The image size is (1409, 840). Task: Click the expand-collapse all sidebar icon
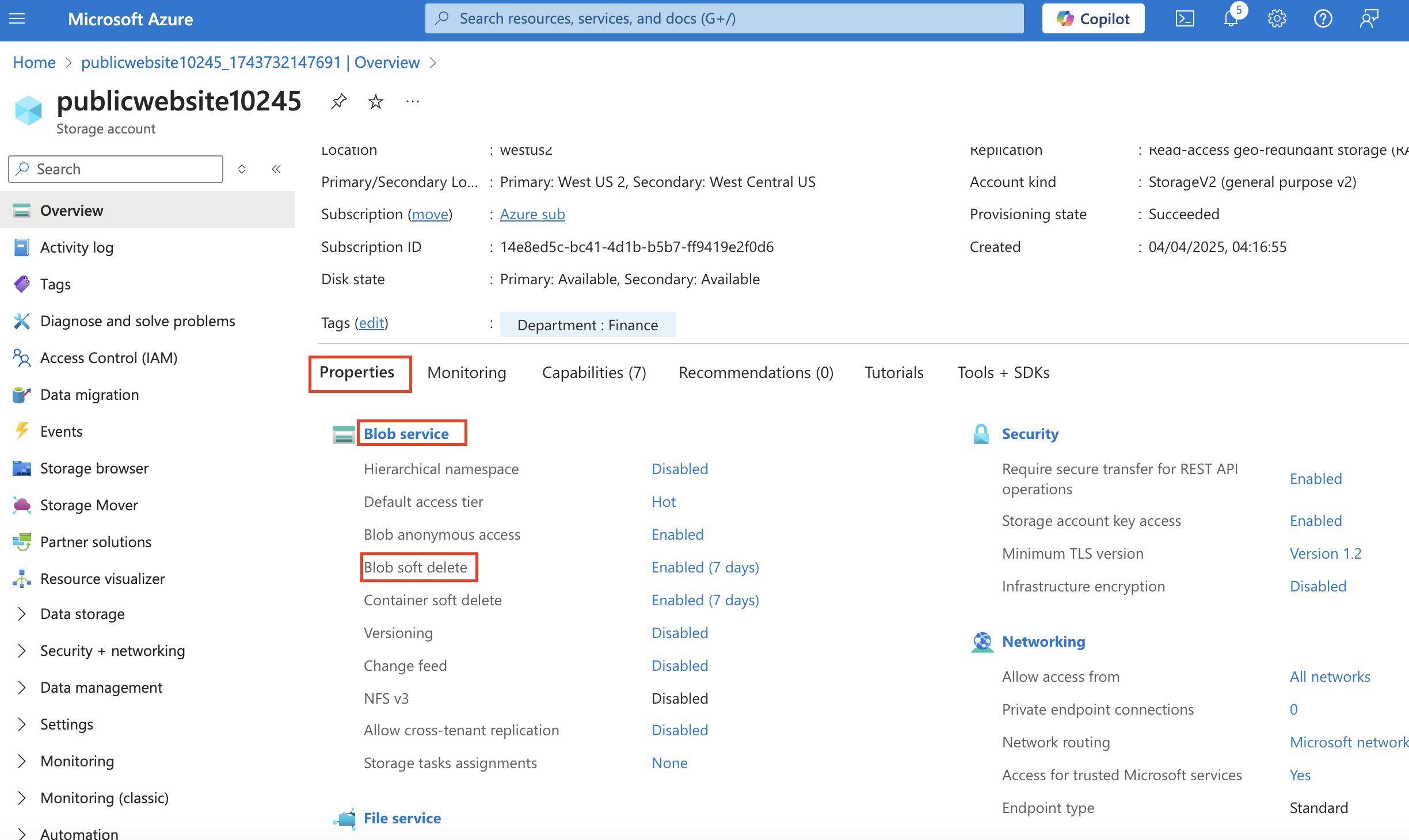pyautogui.click(x=242, y=169)
